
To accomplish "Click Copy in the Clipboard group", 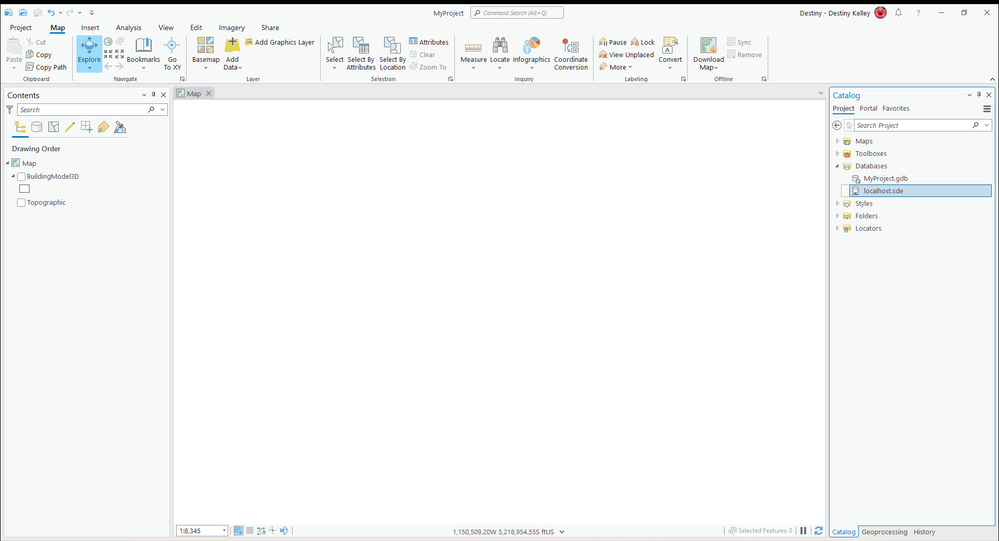I will coord(39,55).
